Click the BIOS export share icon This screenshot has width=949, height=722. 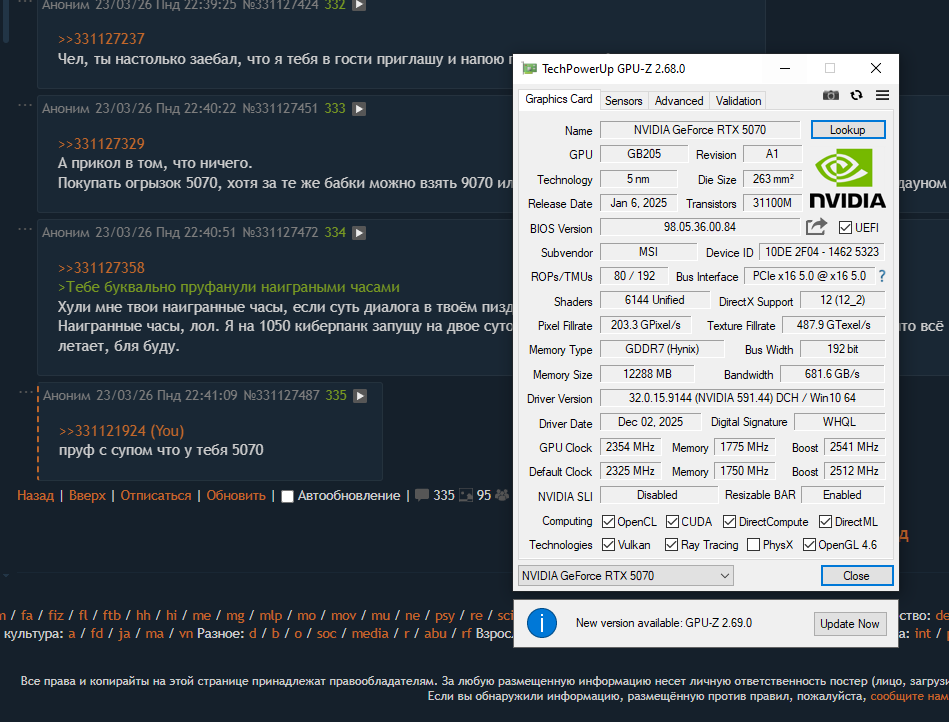pyautogui.click(x=816, y=227)
